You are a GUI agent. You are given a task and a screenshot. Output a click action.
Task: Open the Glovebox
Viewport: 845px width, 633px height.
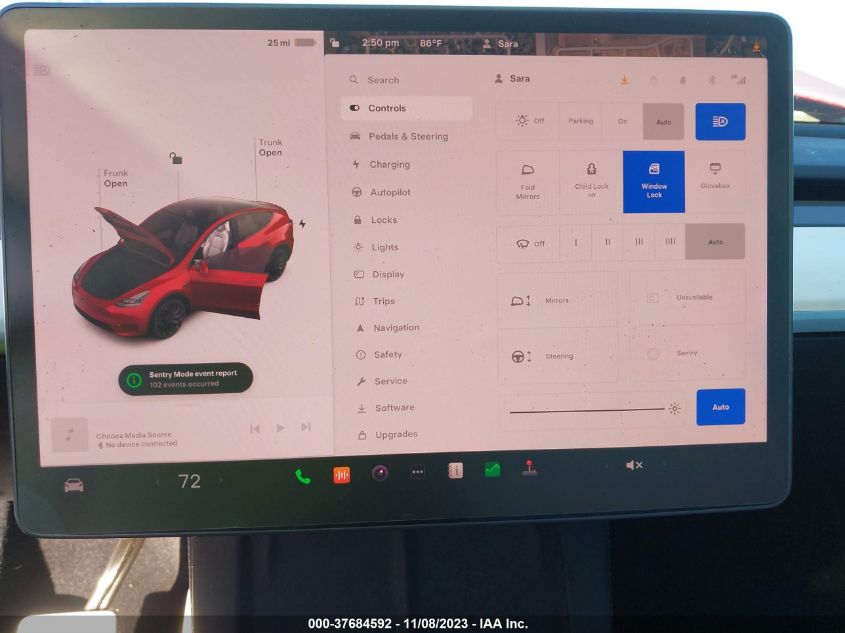pyautogui.click(x=715, y=176)
